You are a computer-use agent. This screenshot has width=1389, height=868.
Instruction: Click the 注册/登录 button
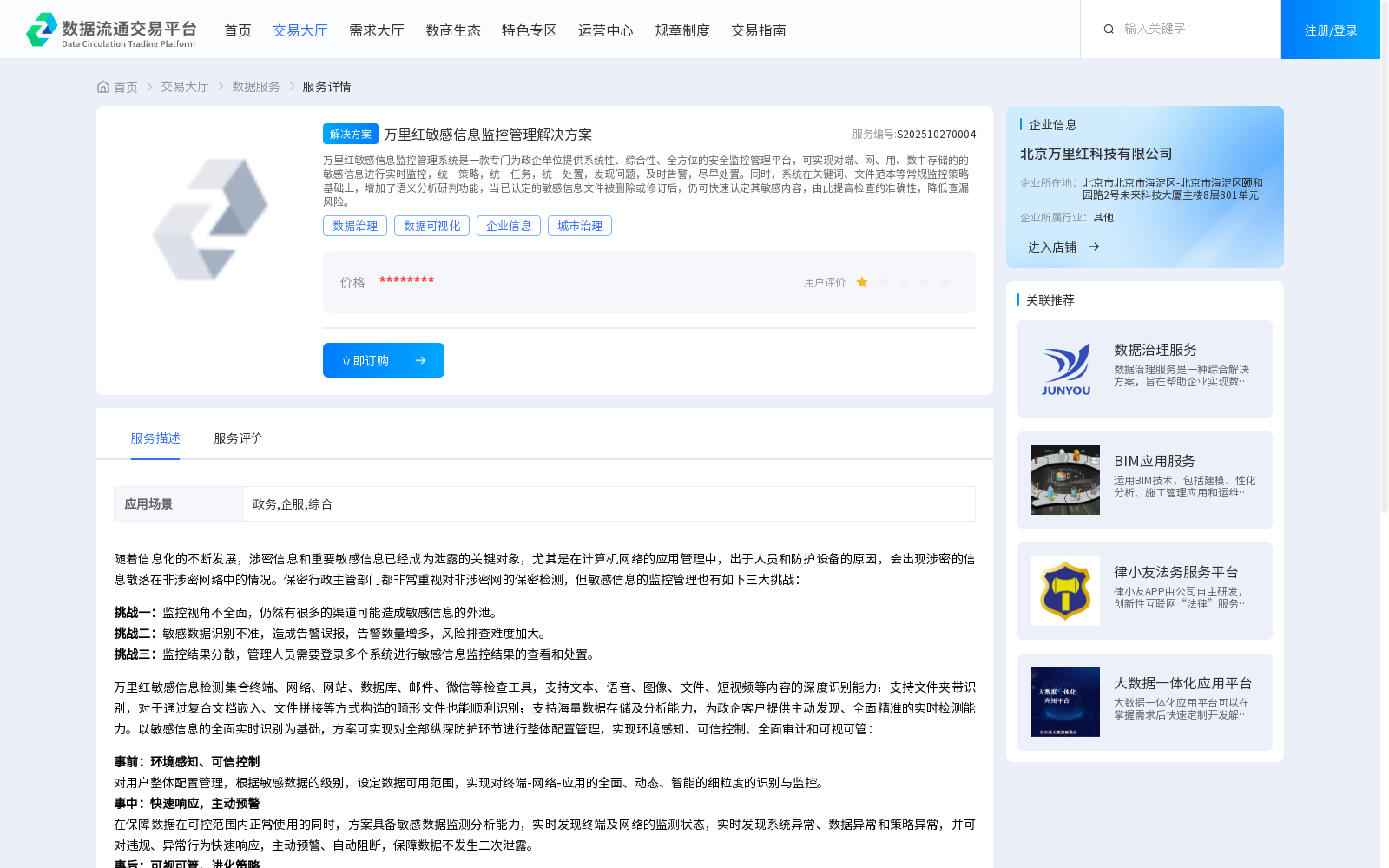click(1331, 30)
